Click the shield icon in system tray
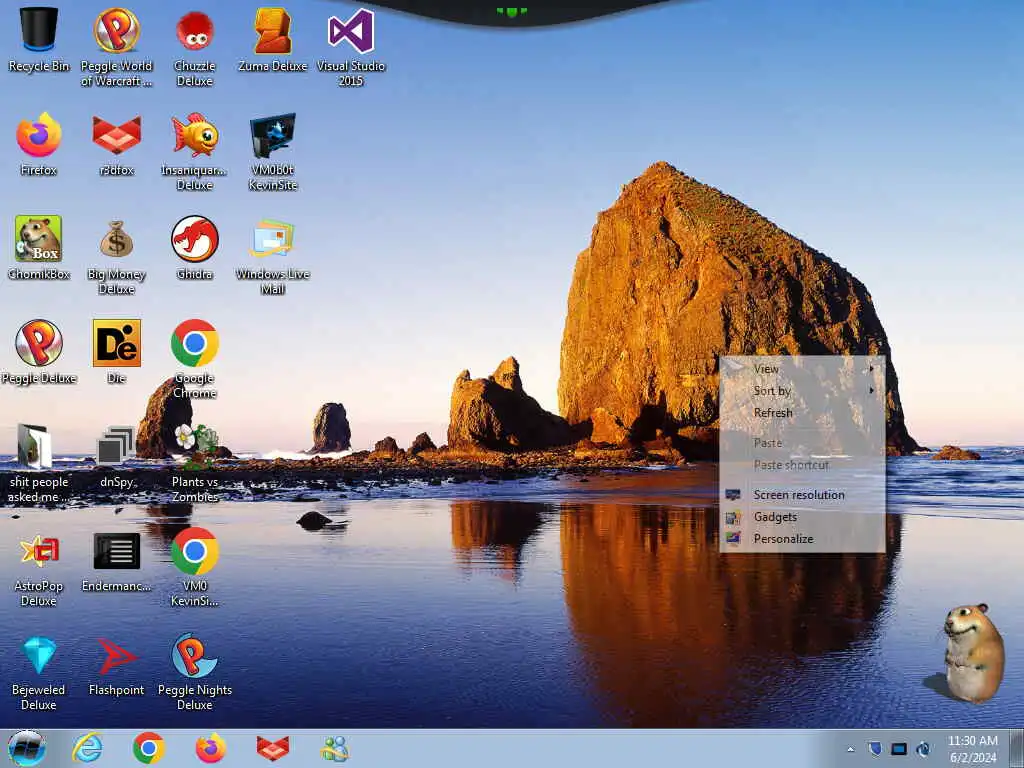This screenshot has height=768, width=1024. click(x=874, y=749)
